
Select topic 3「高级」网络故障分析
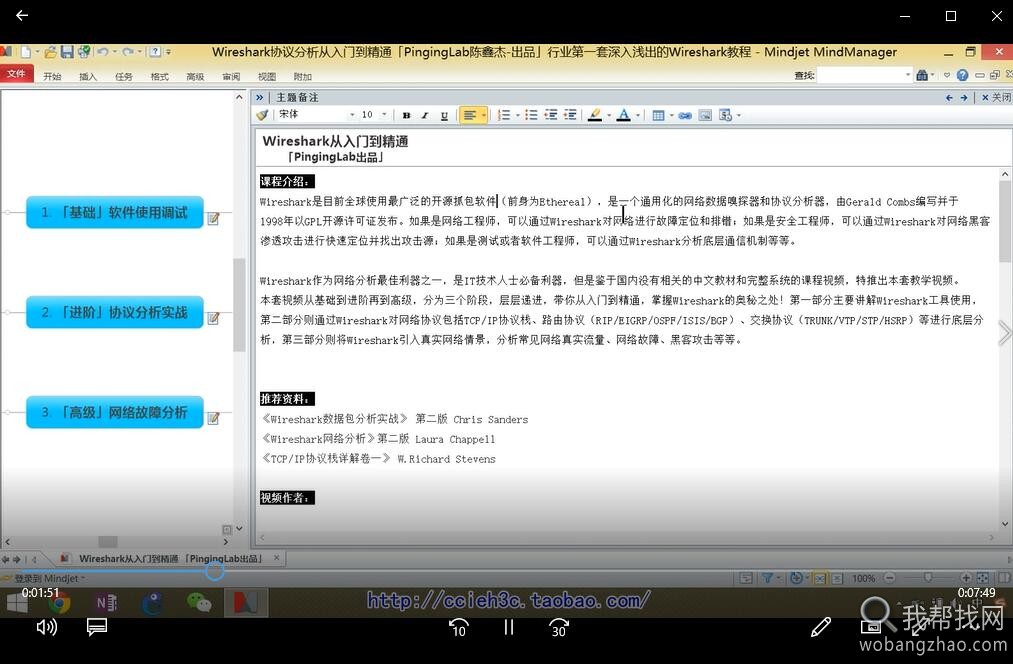click(x=115, y=412)
